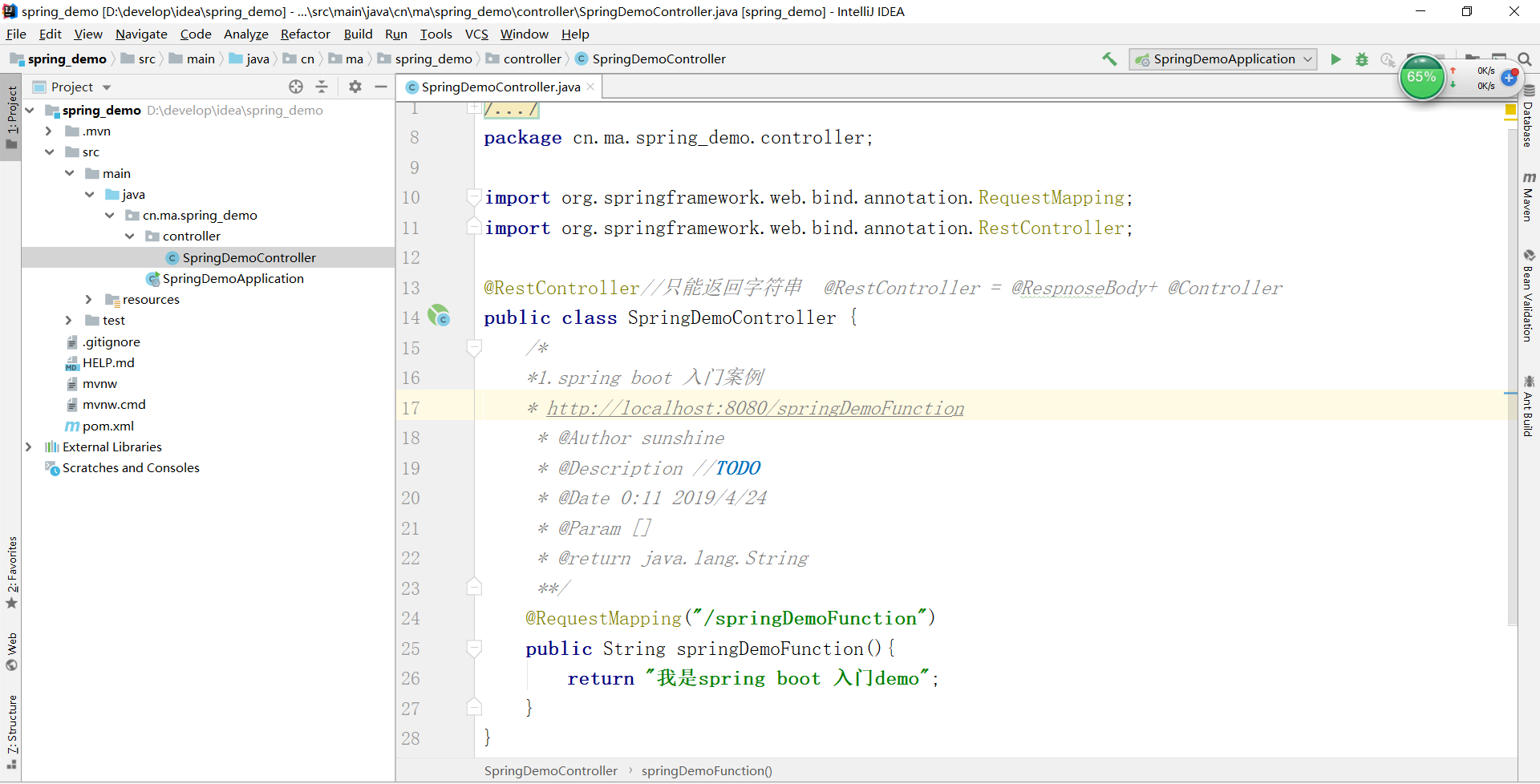The height and width of the screenshot is (784, 1540).
Task: Open the Build menu
Action: tap(358, 34)
